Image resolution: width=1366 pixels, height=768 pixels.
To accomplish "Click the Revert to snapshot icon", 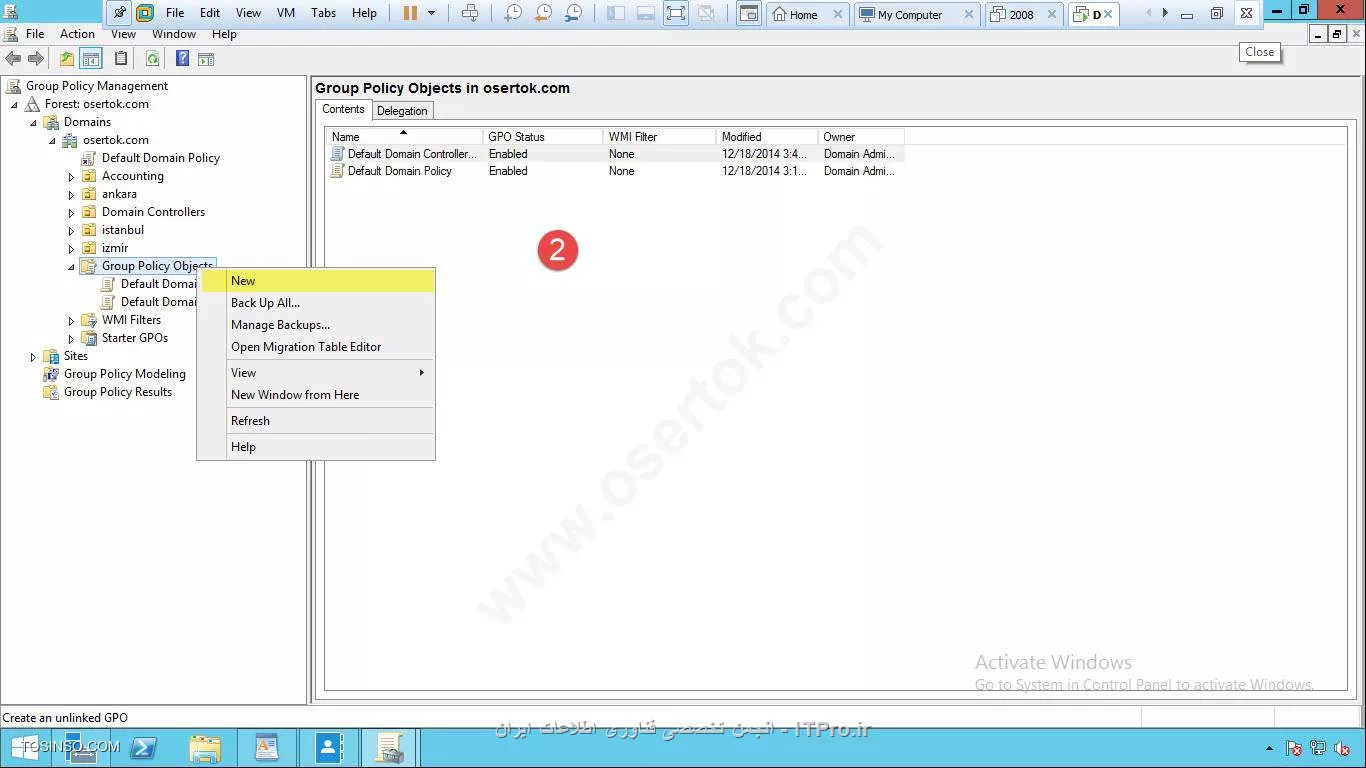I will point(543,13).
